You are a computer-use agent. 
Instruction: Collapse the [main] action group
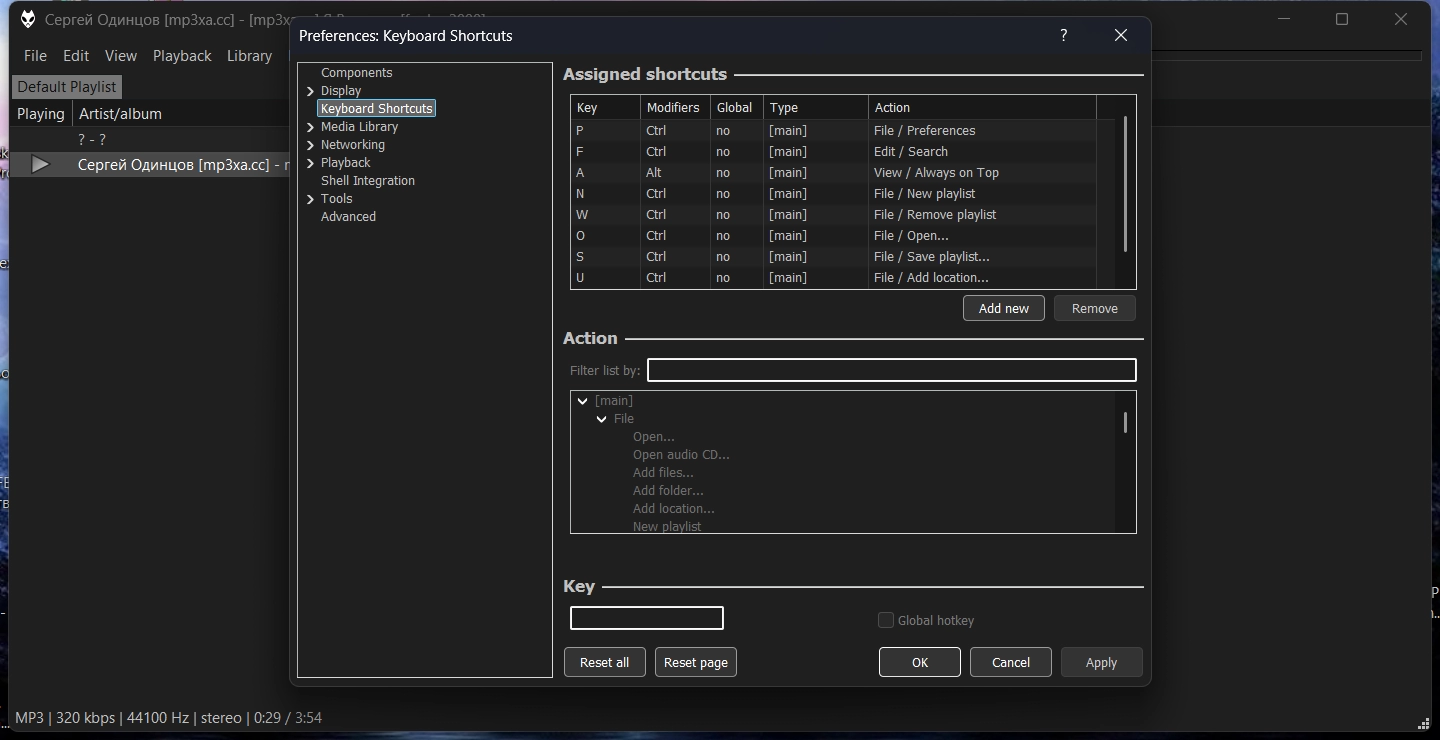pos(582,401)
